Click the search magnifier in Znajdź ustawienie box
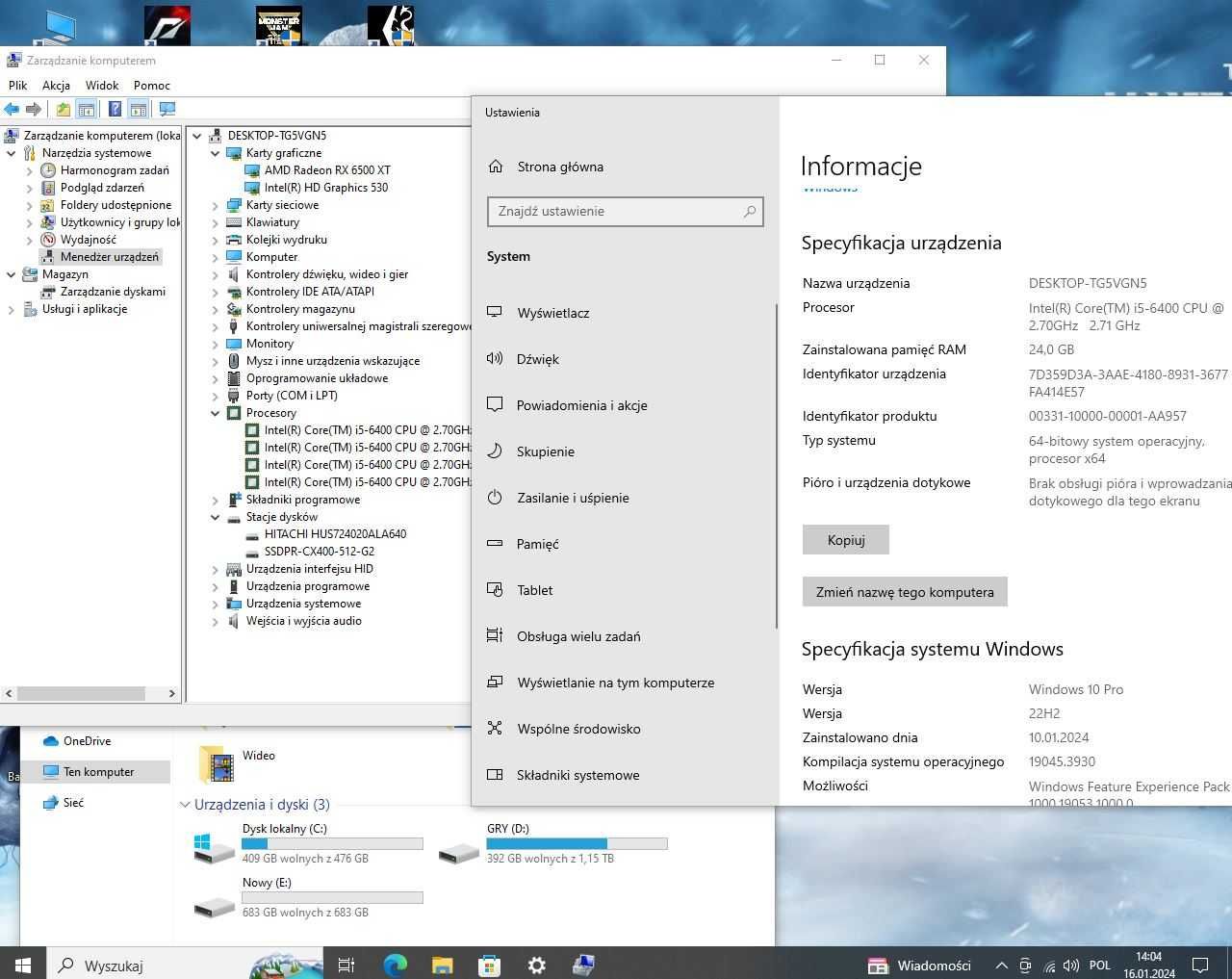The height and width of the screenshot is (979, 1232). (750, 211)
